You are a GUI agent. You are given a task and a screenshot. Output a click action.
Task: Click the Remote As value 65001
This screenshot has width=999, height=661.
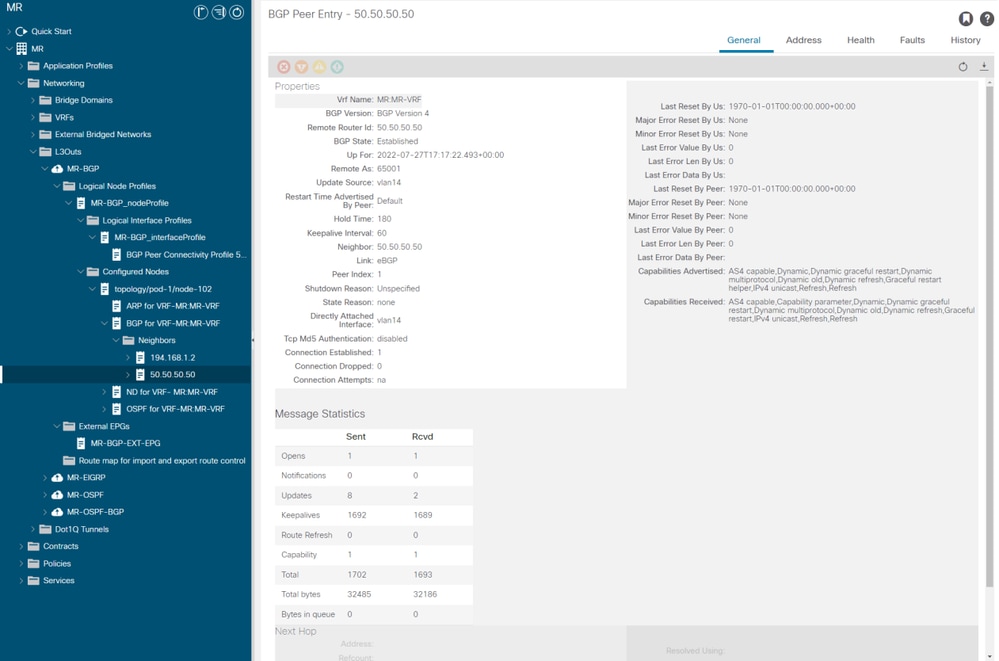pos(389,169)
